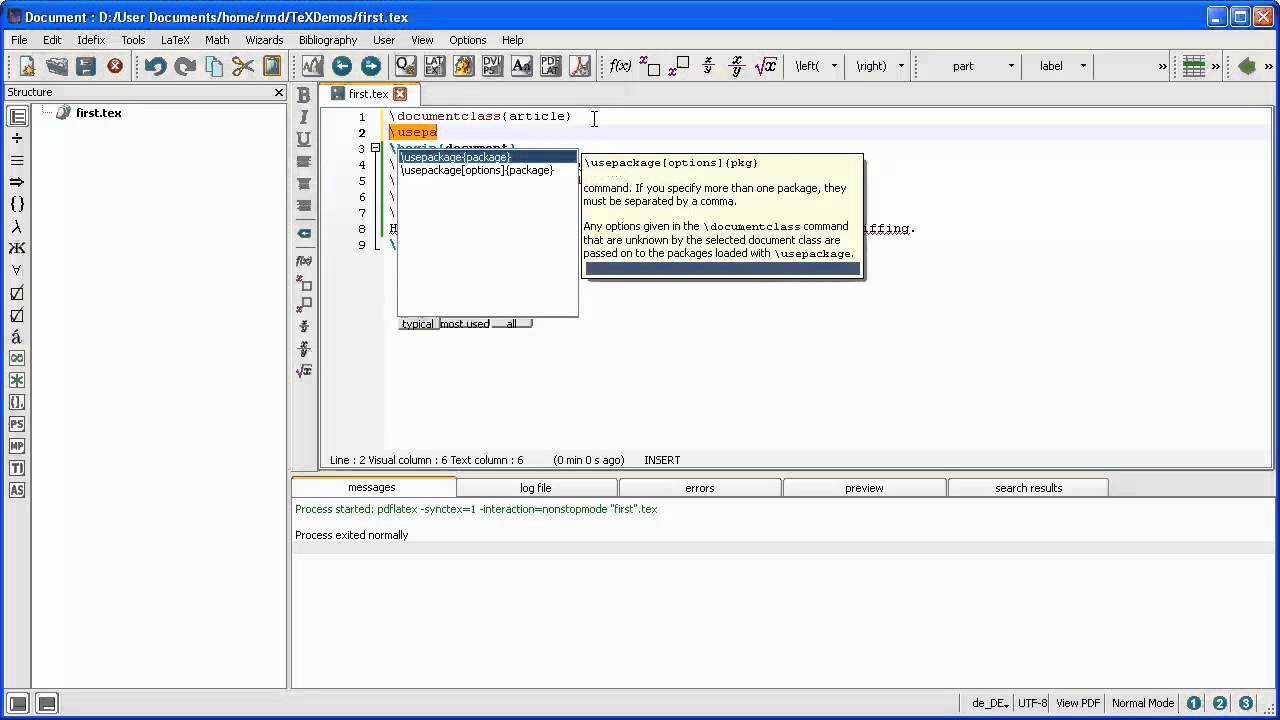Run Quick Build with the Q icon
Viewport: 1280px width, 720px height.
click(405, 66)
